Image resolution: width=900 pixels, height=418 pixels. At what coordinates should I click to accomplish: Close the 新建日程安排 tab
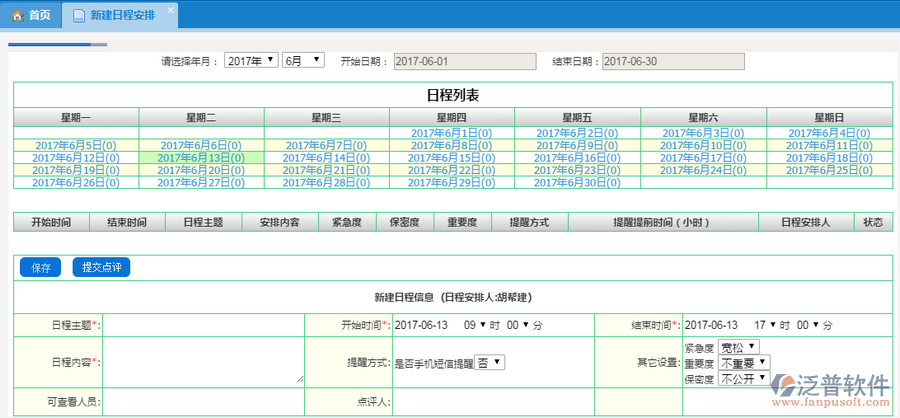pos(170,10)
